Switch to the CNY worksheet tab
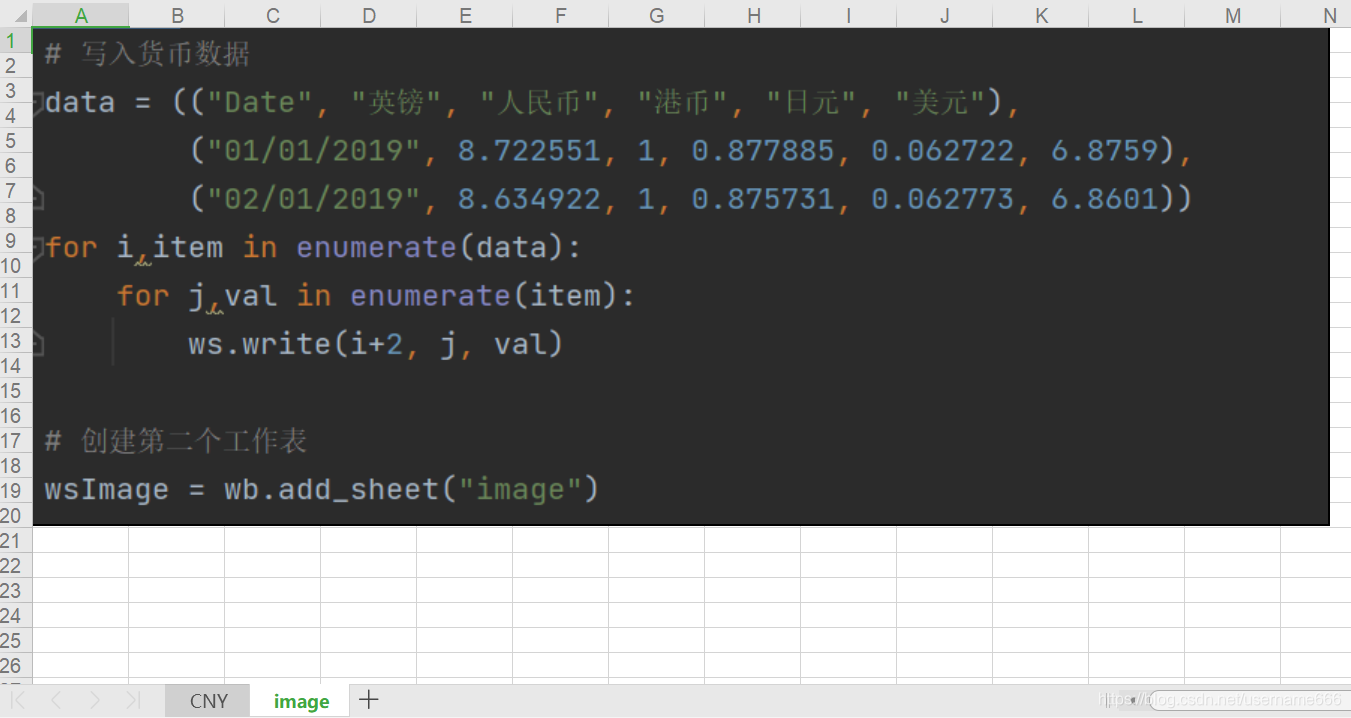 click(206, 700)
